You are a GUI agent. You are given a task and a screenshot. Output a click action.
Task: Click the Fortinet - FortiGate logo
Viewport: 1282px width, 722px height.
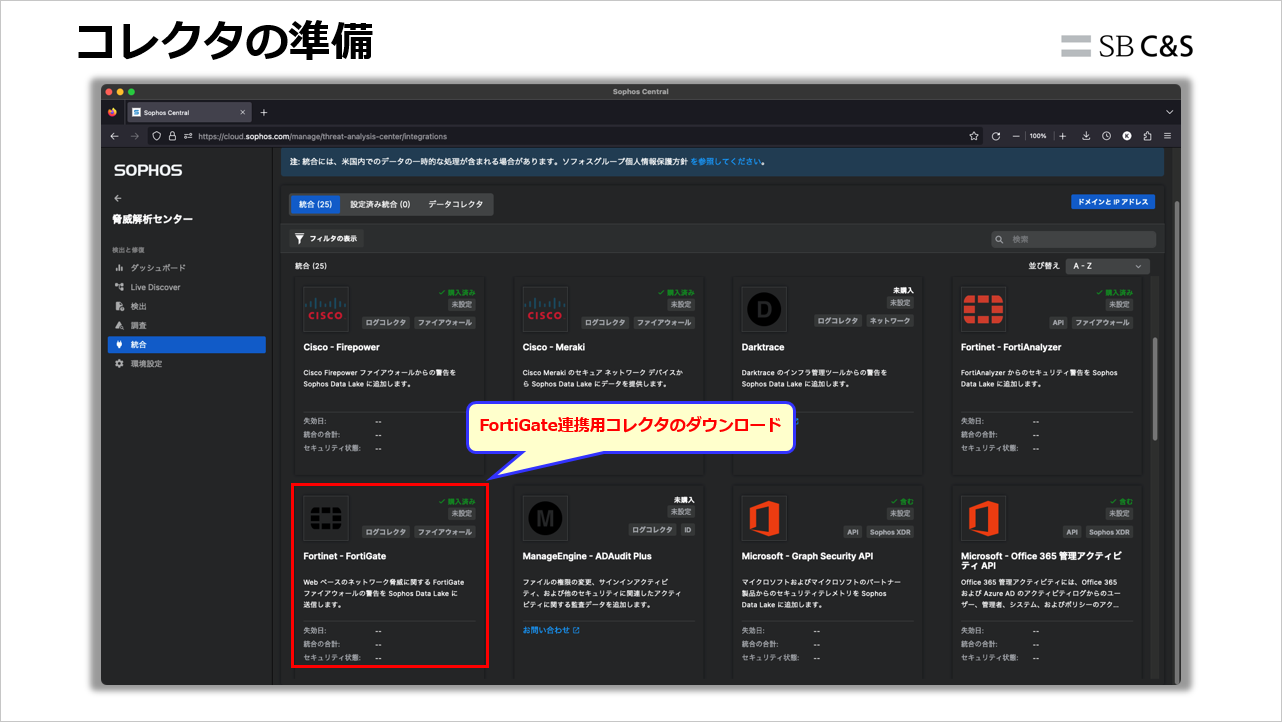pyautogui.click(x=326, y=518)
